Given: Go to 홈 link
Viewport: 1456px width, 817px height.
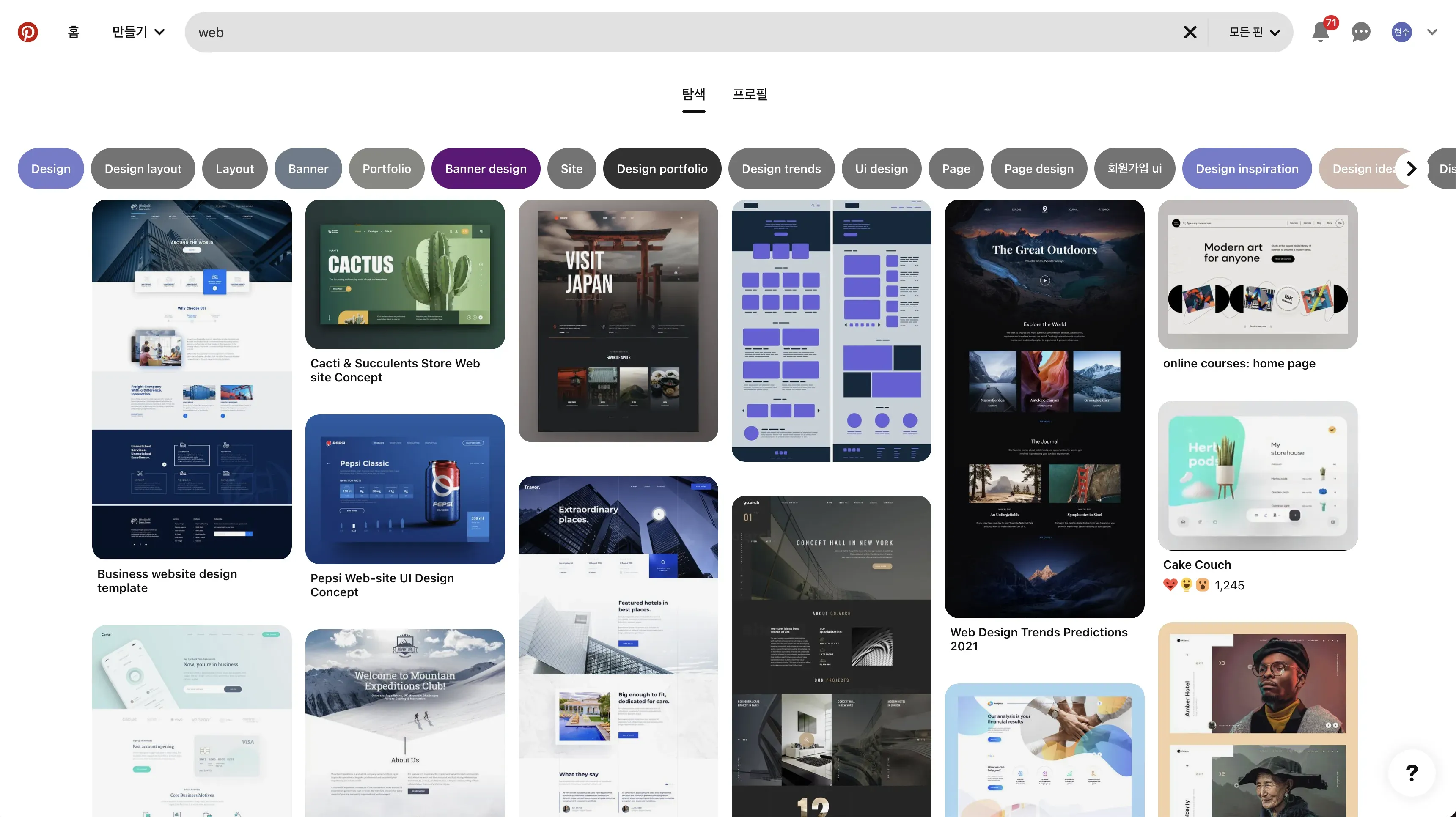Looking at the screenshot, I should (x=74, y=32).
